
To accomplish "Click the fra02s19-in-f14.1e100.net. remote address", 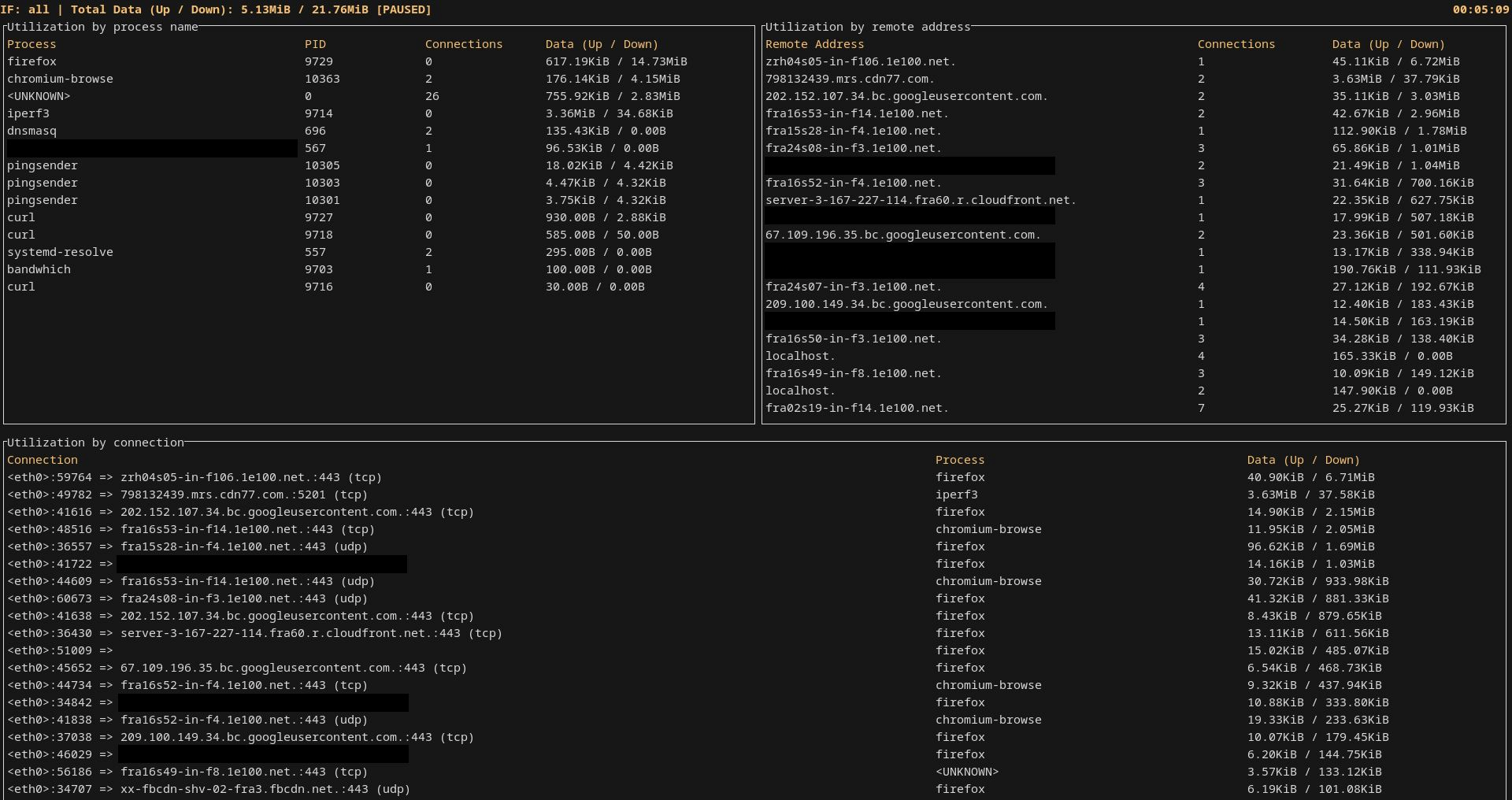I will click(x=857, y=408).
